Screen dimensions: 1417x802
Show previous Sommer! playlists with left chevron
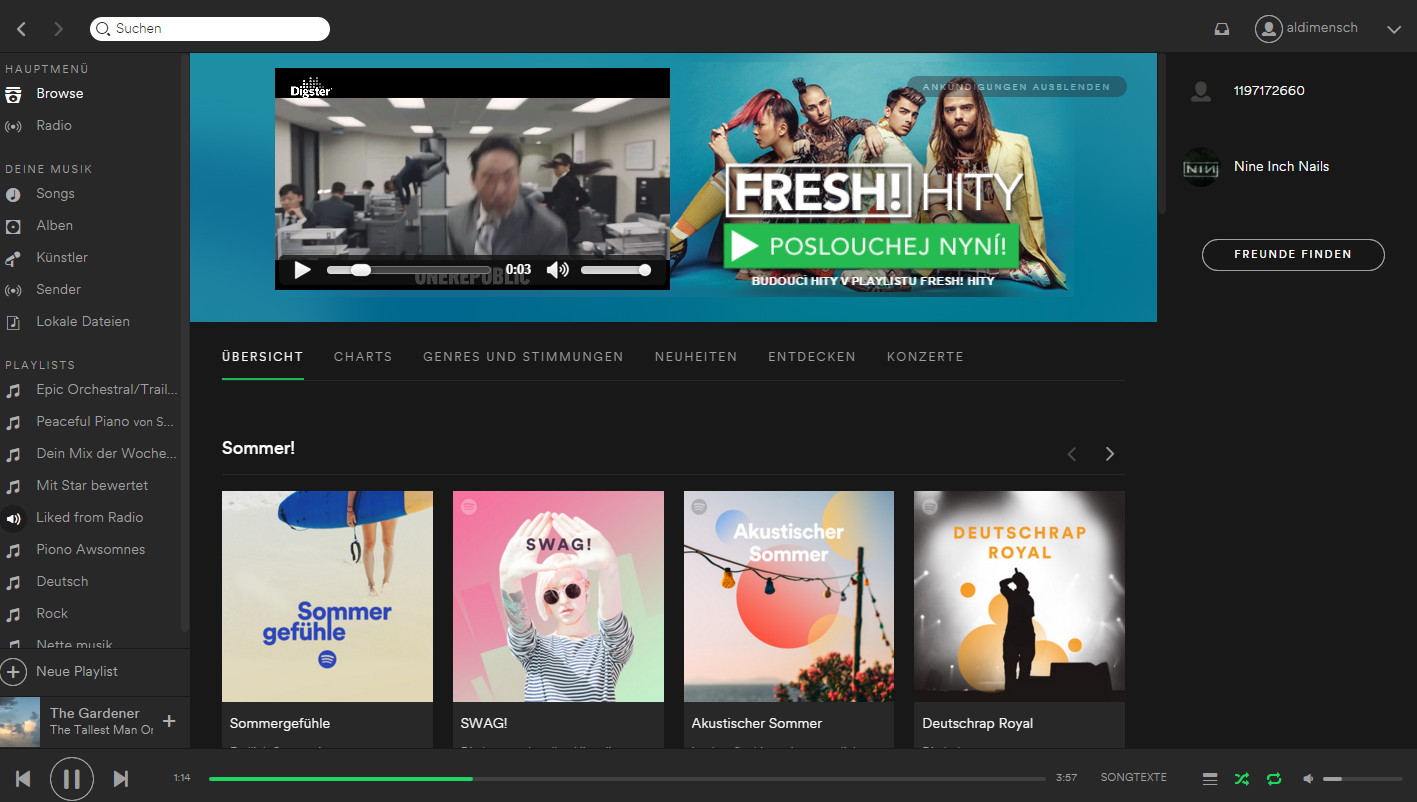tap(1072, 454)
